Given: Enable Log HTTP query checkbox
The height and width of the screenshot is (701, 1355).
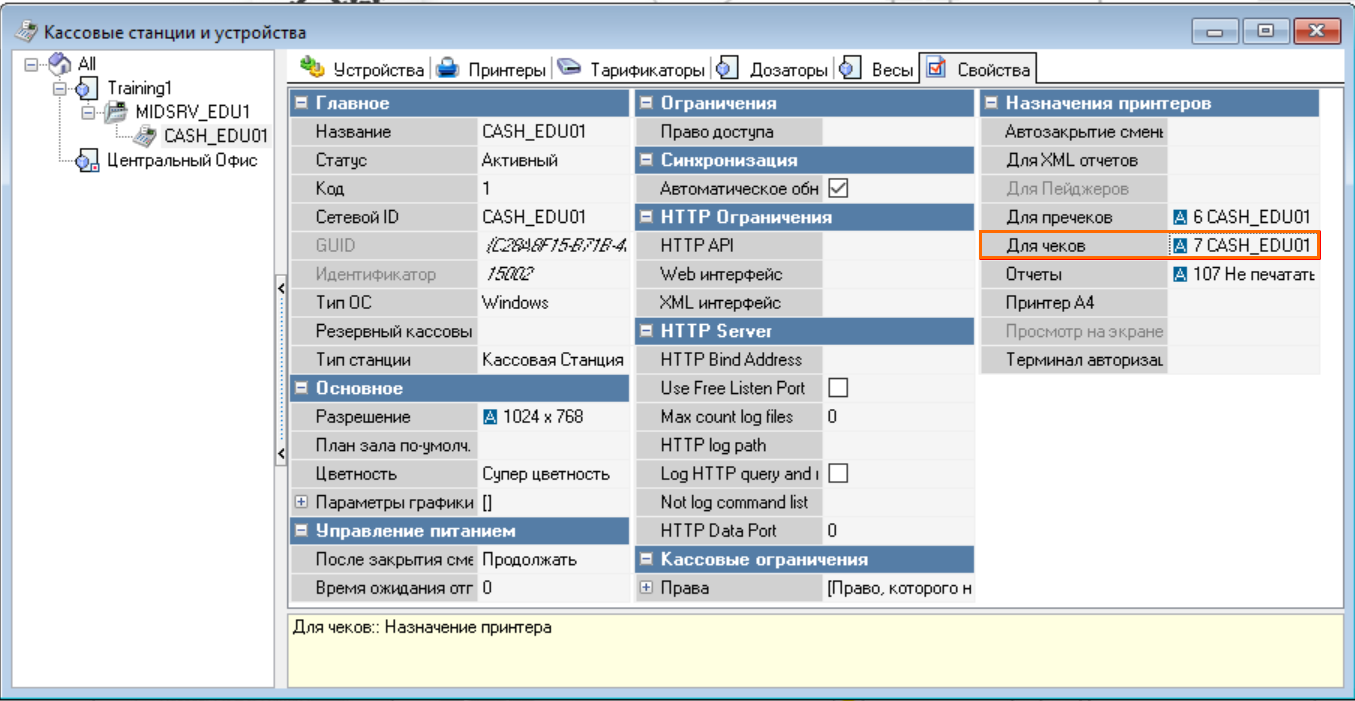Looking at the screenshot, I should tap(838, 474).
